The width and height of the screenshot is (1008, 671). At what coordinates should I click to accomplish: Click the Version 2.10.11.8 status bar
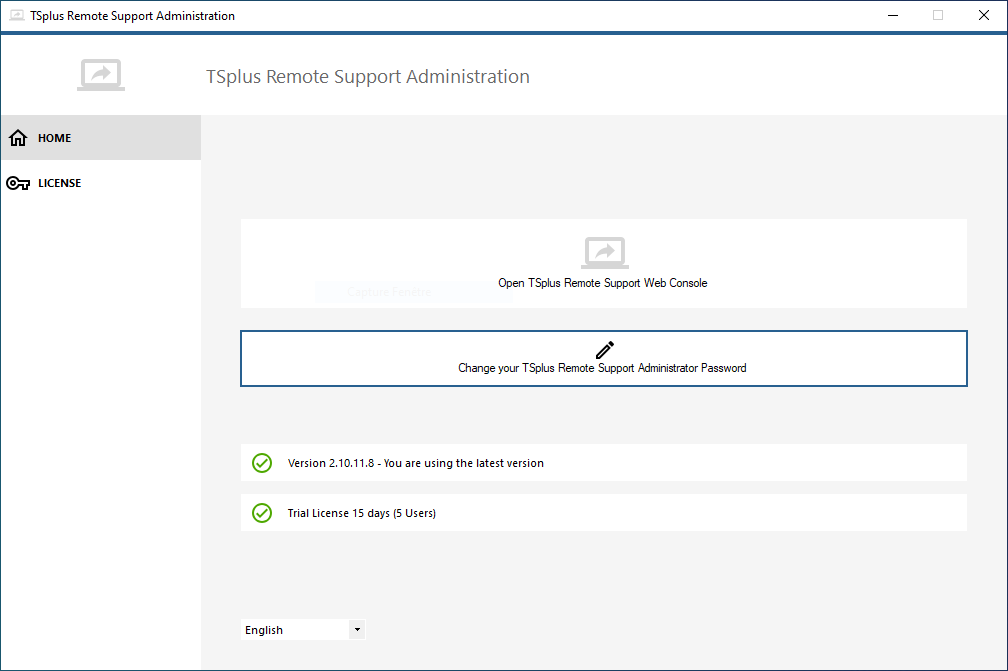click(x=603, y=462)
